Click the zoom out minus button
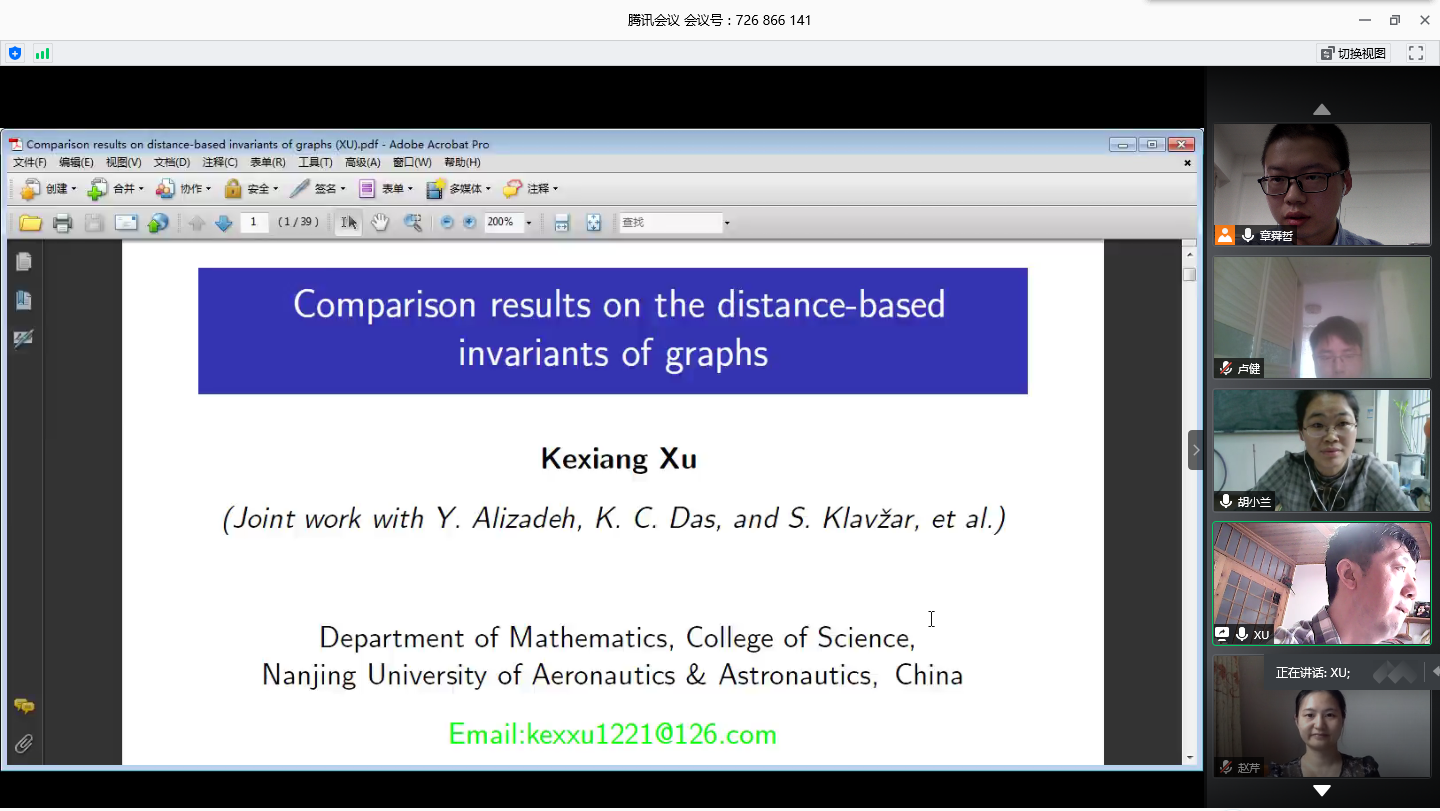Viewport: 1440px width, 811px height. (447, 223)
